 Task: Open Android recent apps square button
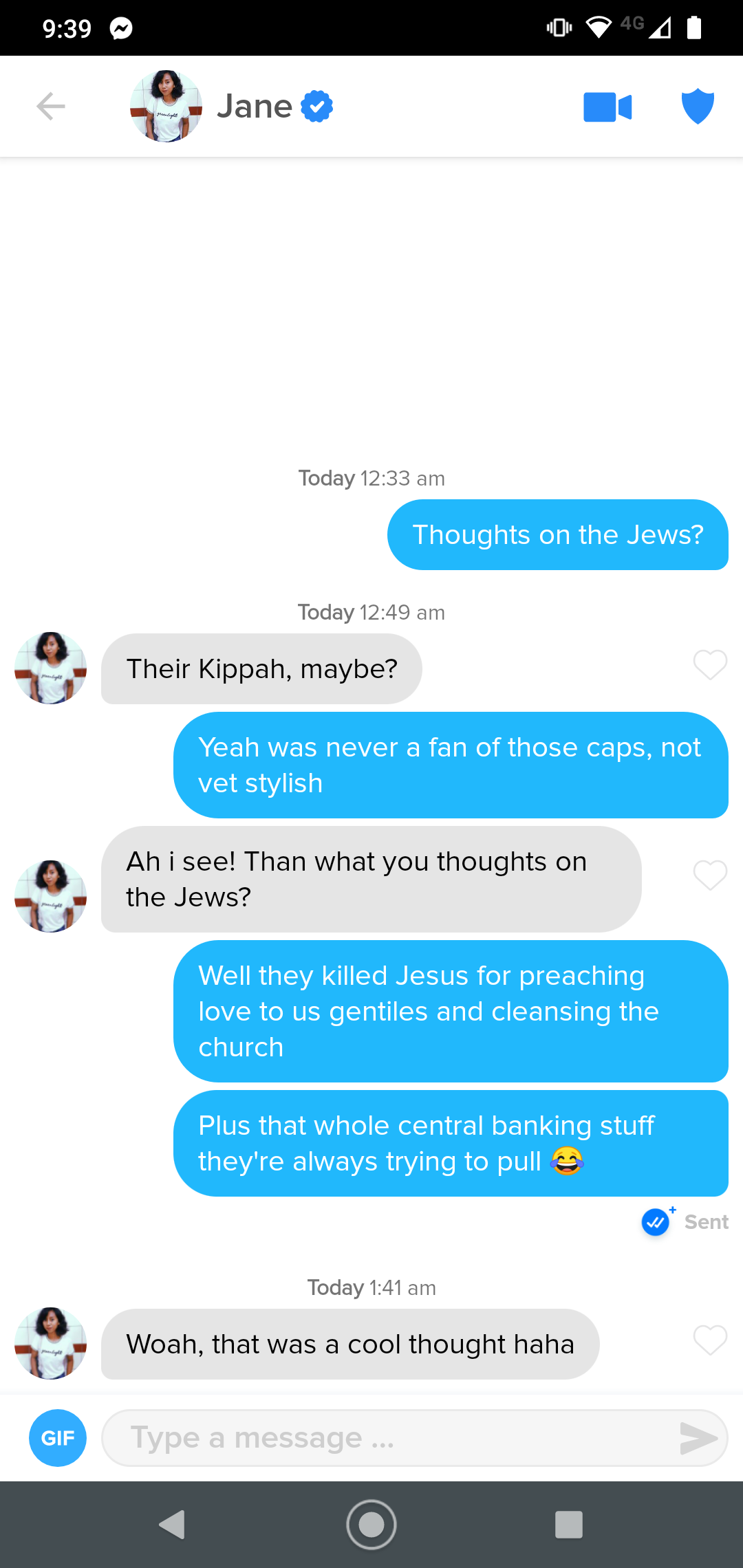[569, 1525]
